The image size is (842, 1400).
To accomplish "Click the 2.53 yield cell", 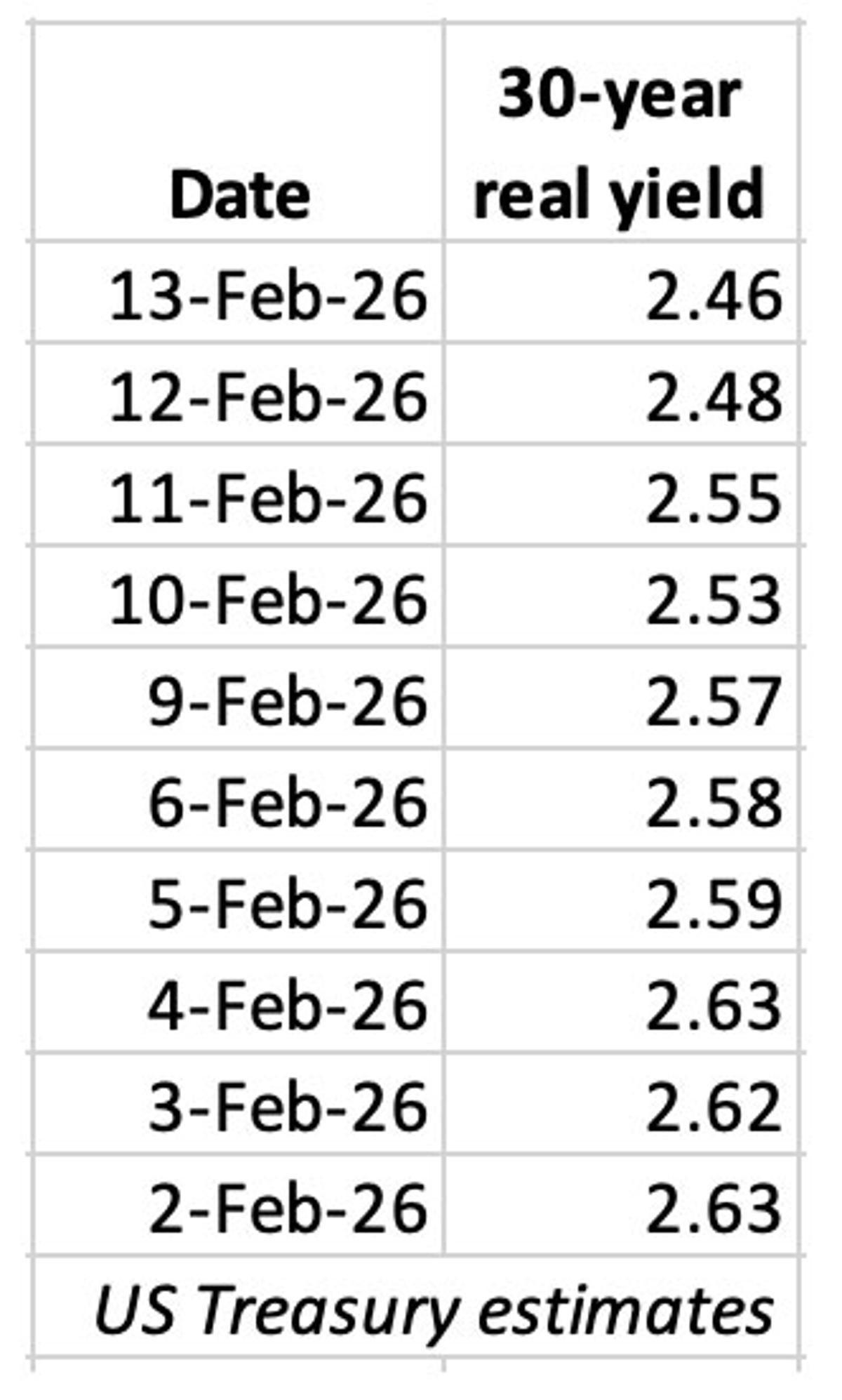I will tap(712, 600).
